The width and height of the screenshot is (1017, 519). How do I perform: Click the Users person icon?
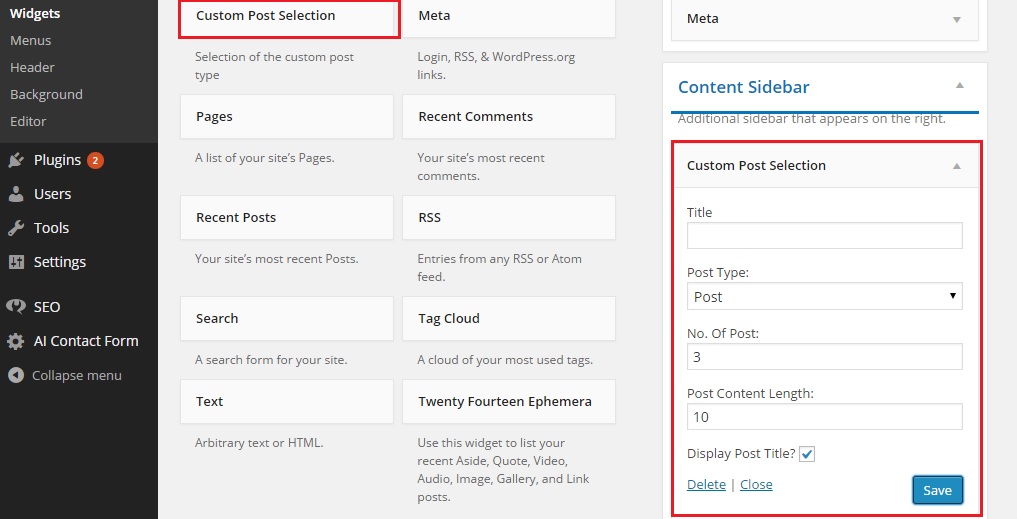click(x=16, y=194)
